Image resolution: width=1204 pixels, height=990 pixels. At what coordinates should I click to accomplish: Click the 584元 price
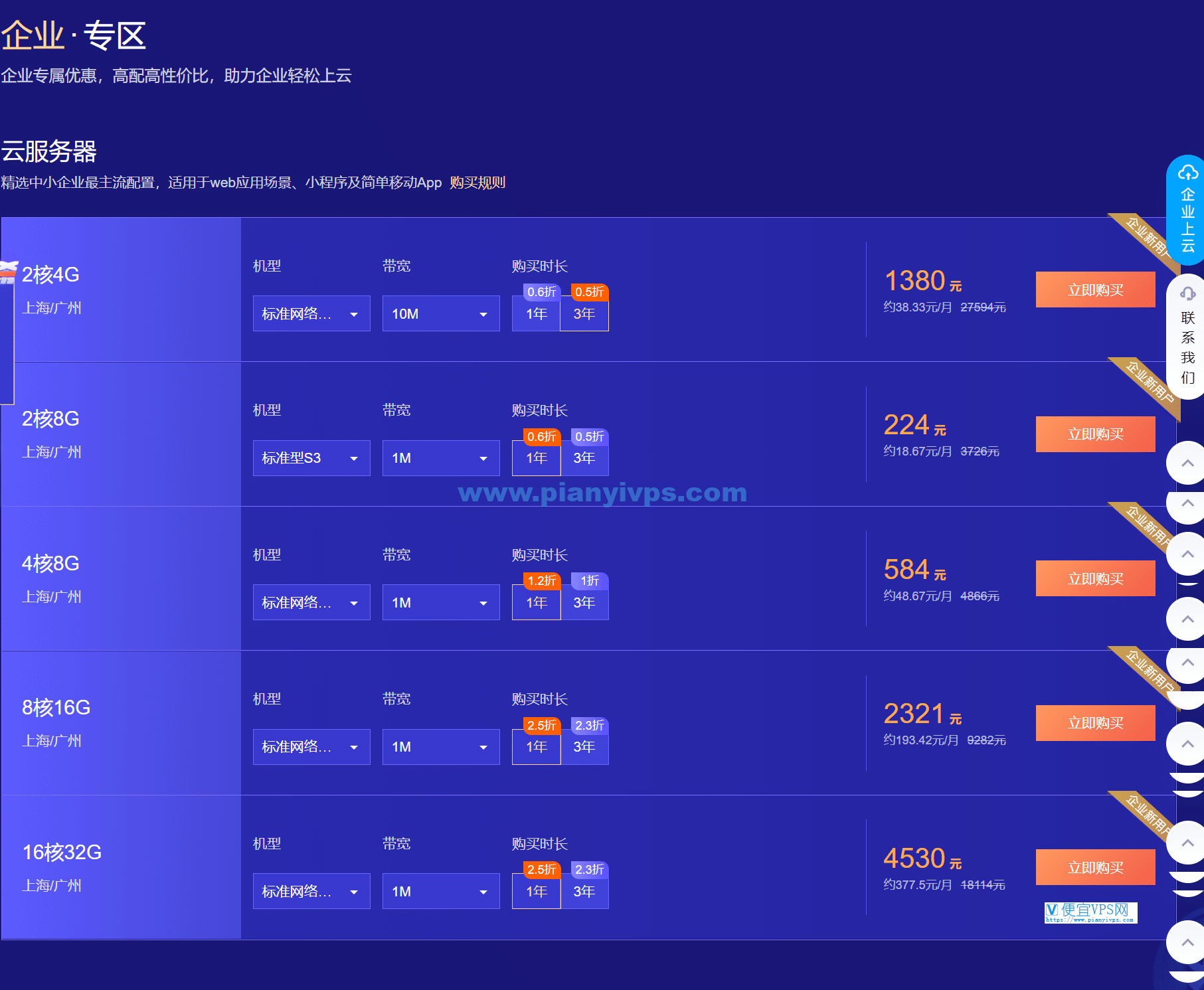914,570
